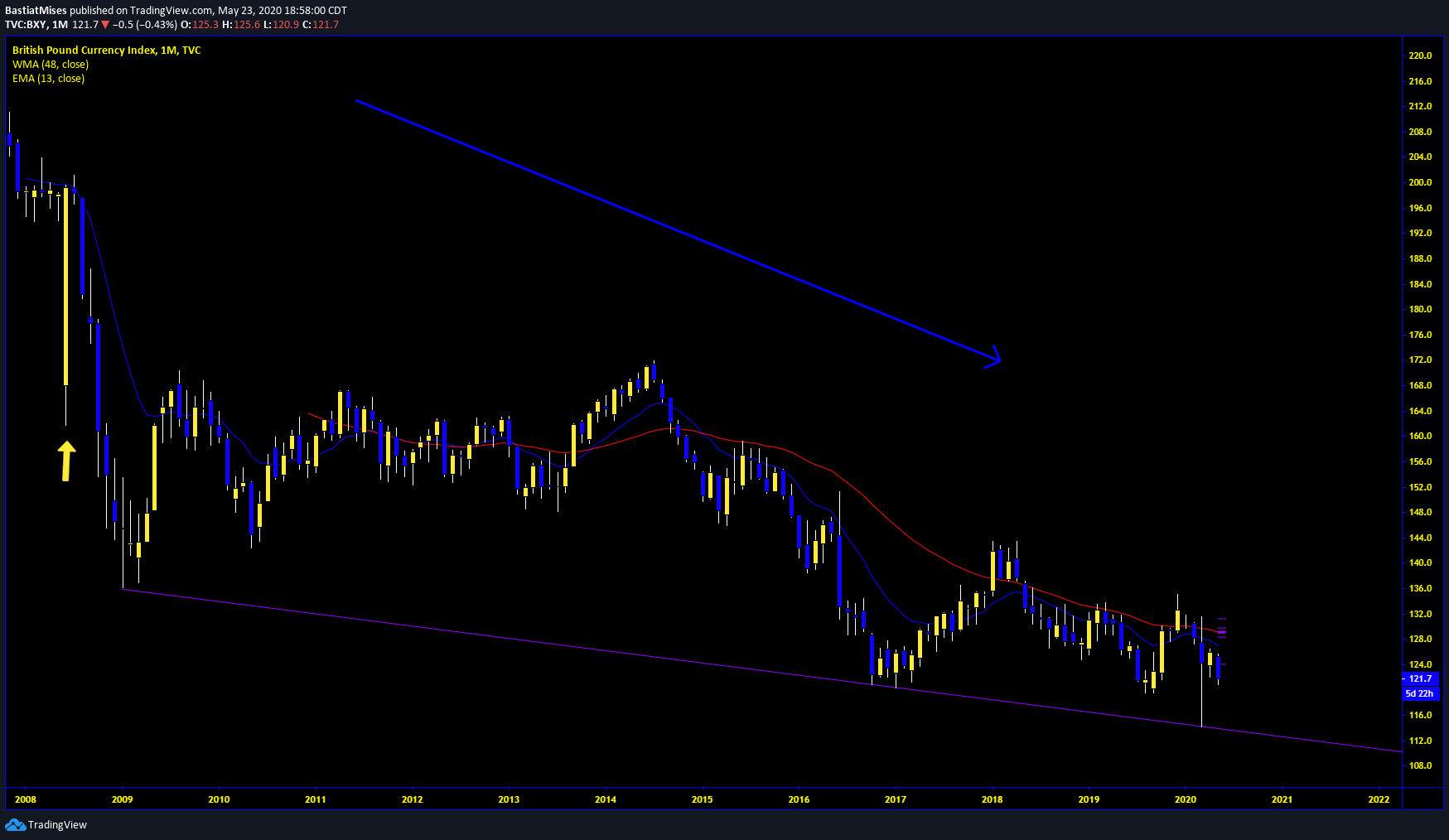
Task: Click the 2008 label on the time axis
Action: 26,799
